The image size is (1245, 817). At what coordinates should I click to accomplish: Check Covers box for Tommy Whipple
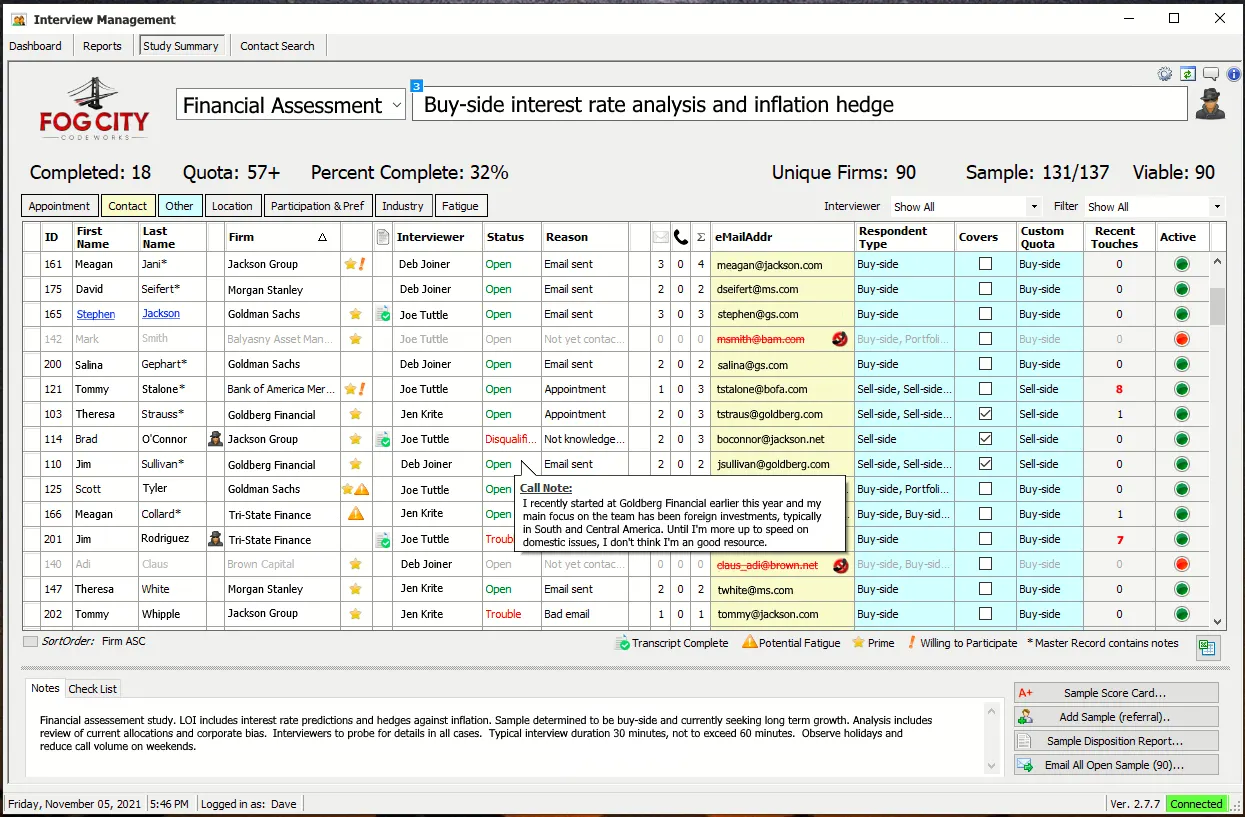pyautogui.click(x=985, y=614)
